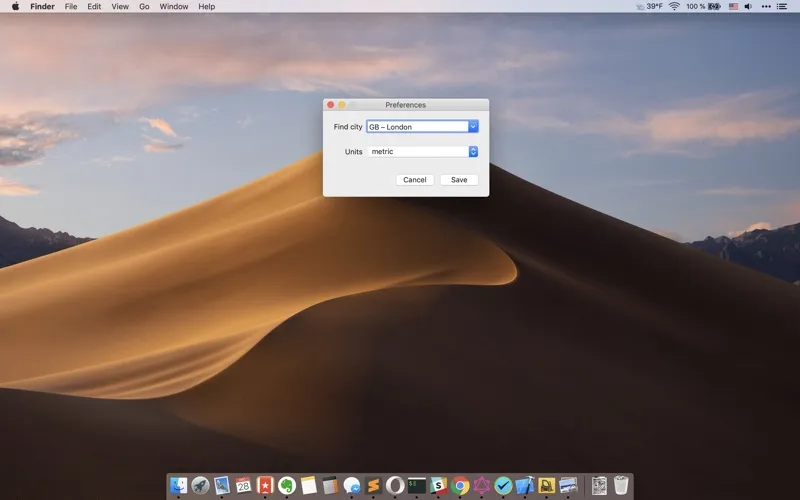800x500 pixels.
Task: Open the gray and orange notebook dock icon
Action: tap(330, 485)
